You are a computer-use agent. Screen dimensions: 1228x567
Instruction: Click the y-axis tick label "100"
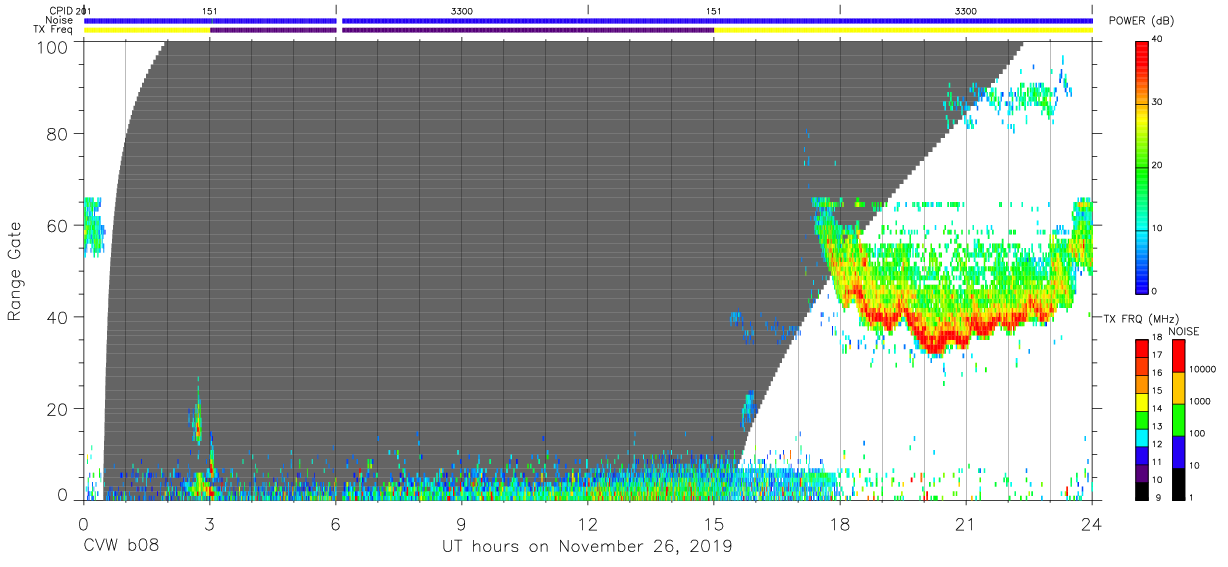click(x=54, y=46)
